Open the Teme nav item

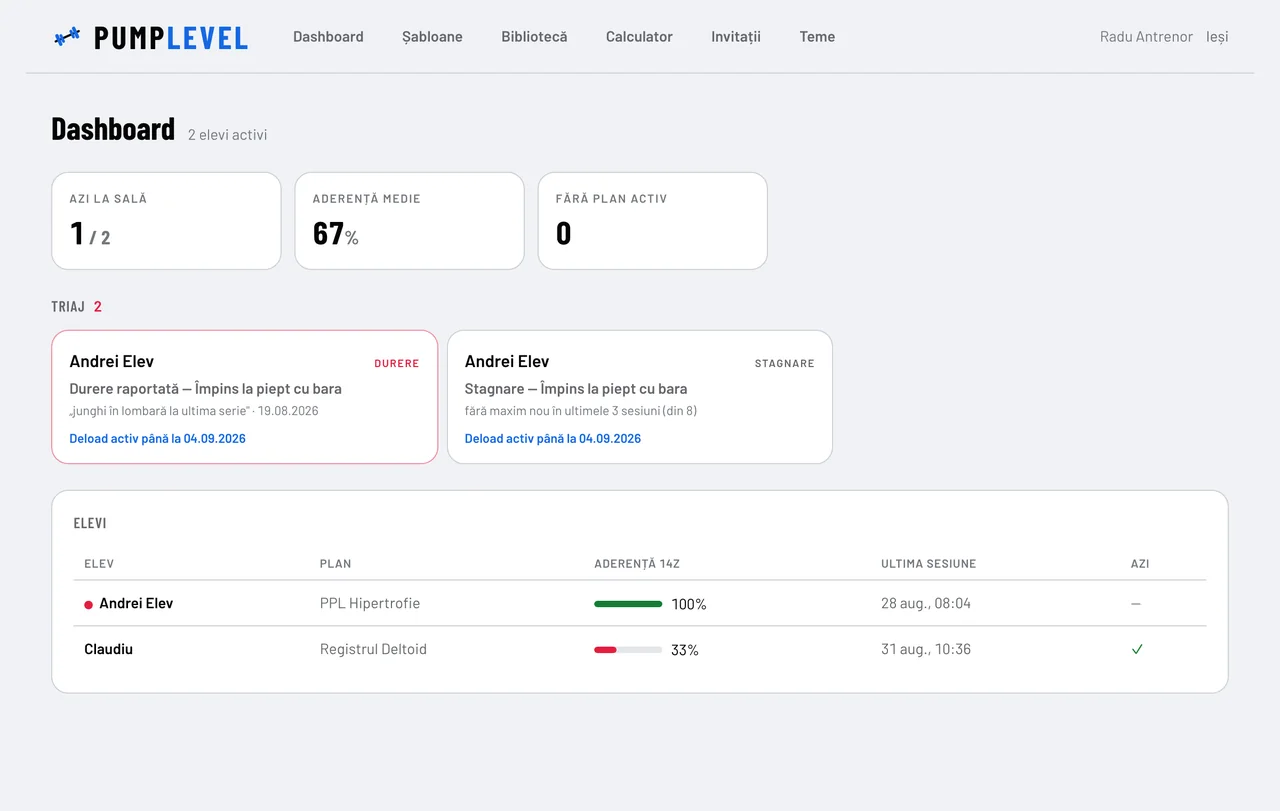(x=817, y=37)
